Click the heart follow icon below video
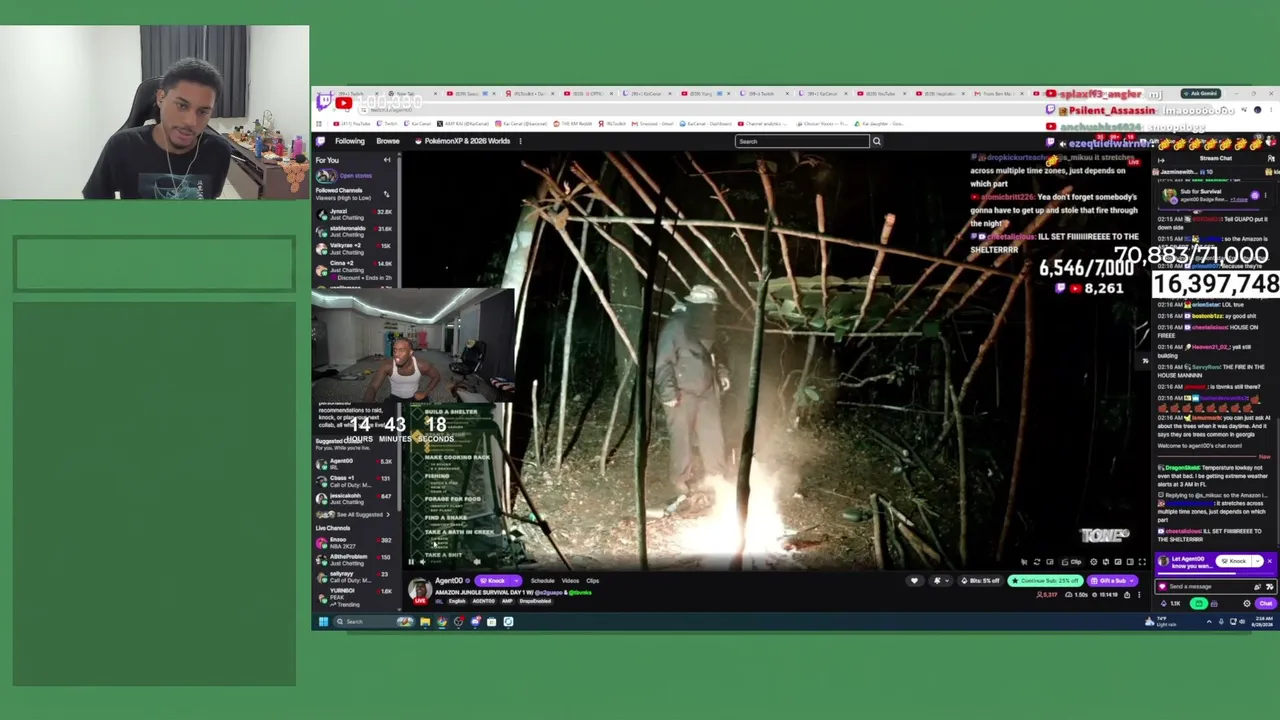This screenshot has height=720, width=1280. point(914,581)
